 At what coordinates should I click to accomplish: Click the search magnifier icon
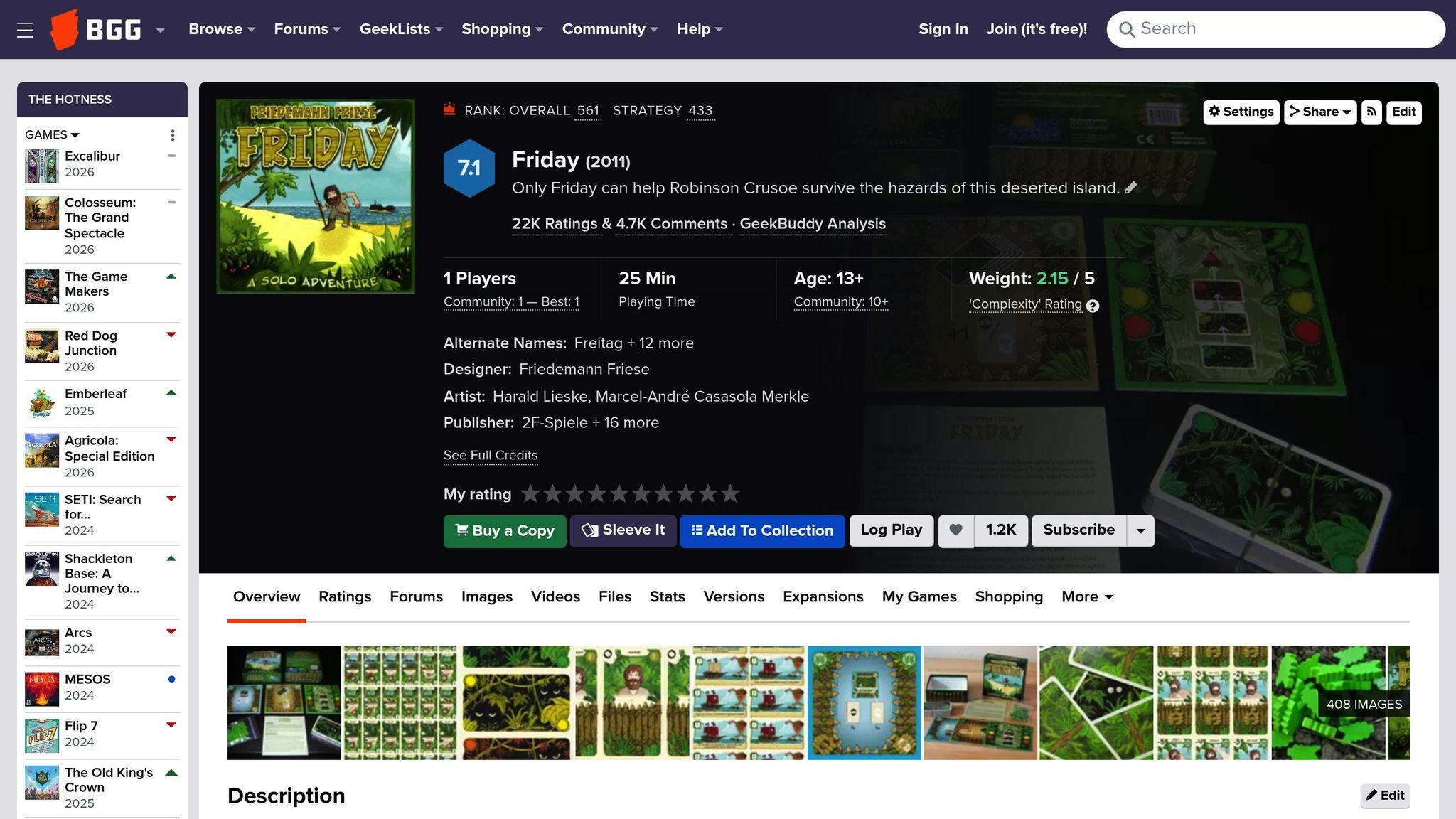tap(1126, 29)
